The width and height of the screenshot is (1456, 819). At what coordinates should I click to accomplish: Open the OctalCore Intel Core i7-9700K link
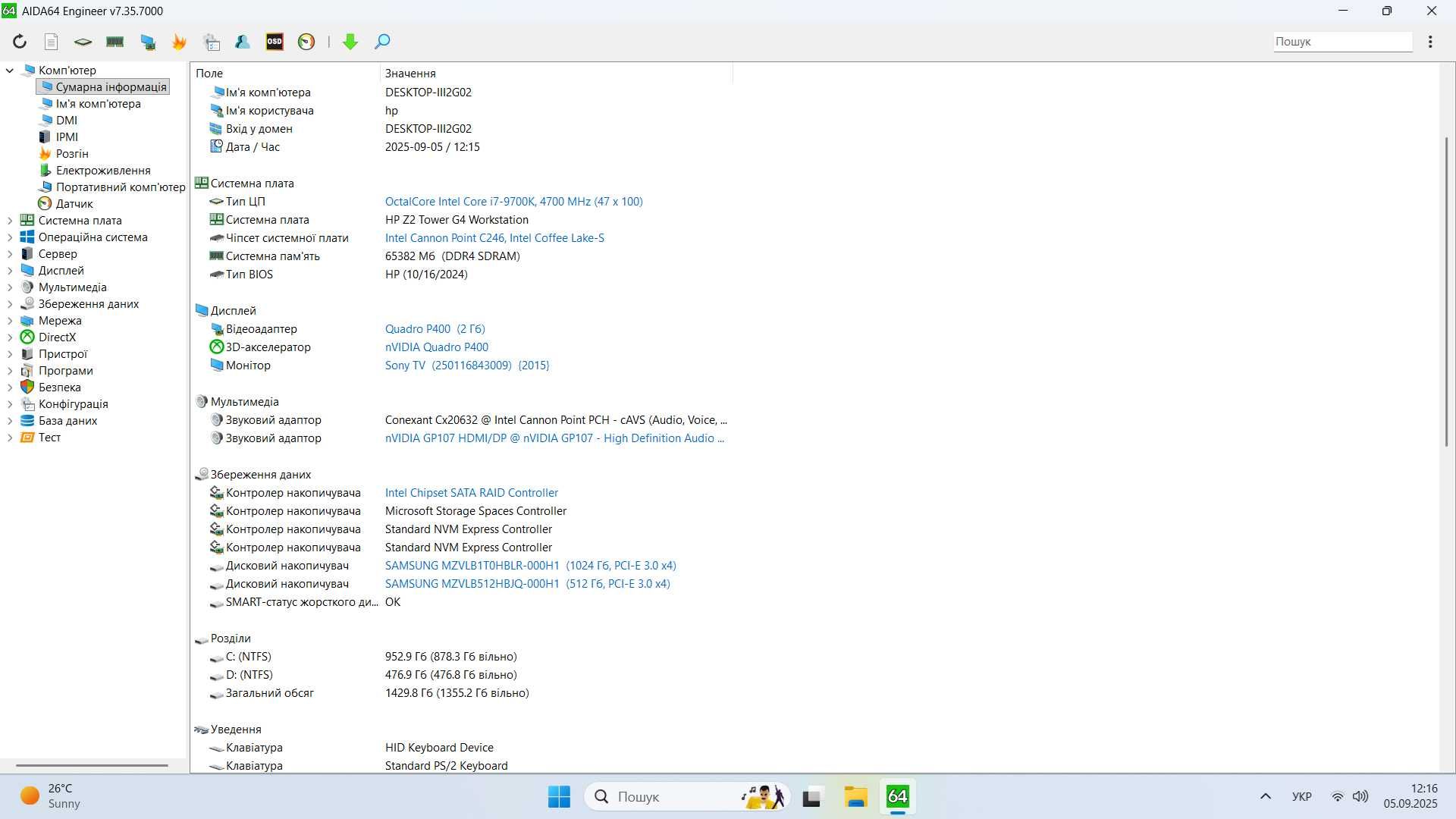pos(513,202)
